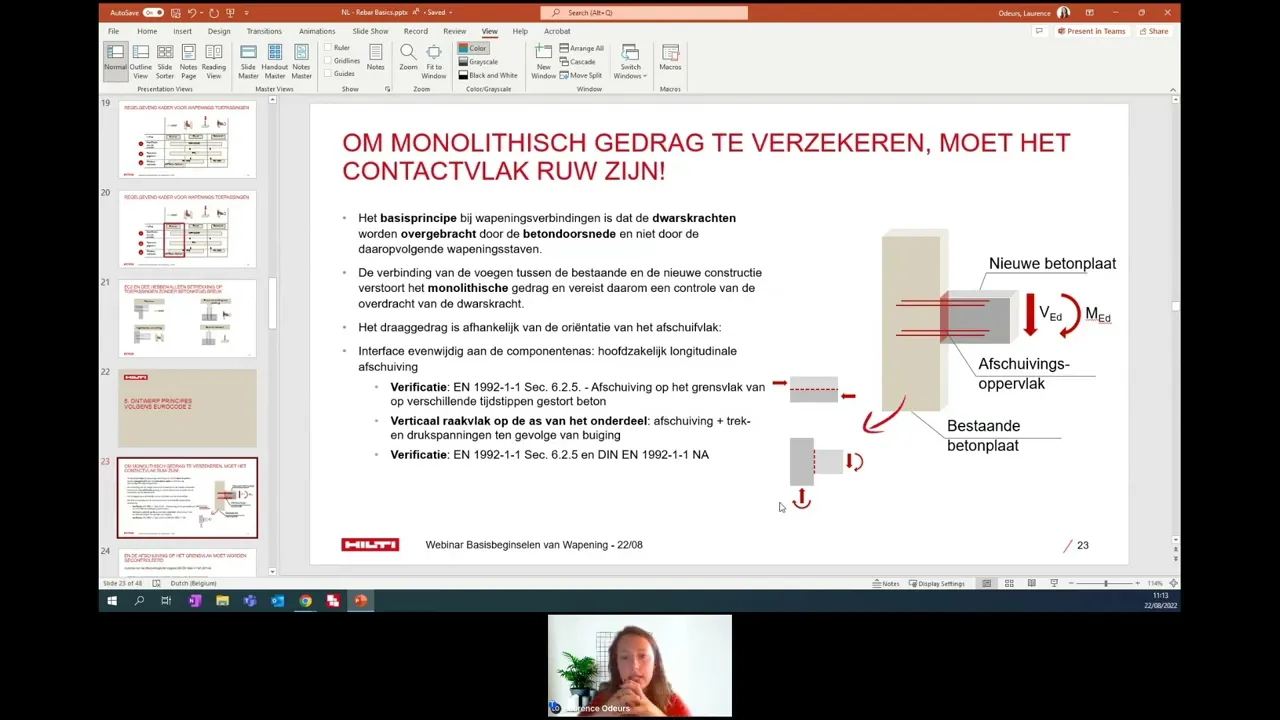Image resolution: width=1280 pixels, height=720 pixels.
Task: Collapse the ribbon with the chevron
Action: 1173,89
